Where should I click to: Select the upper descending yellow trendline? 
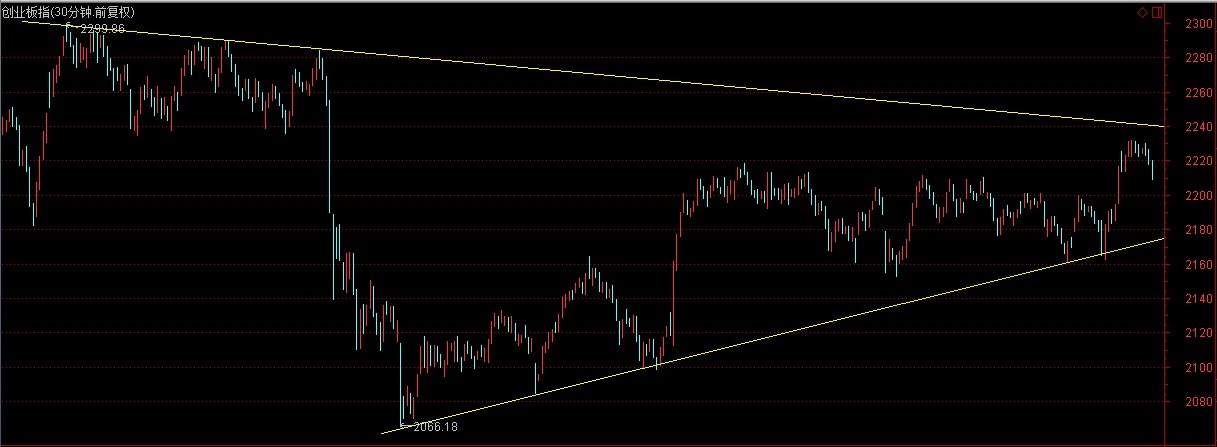(x=700, y=85)
